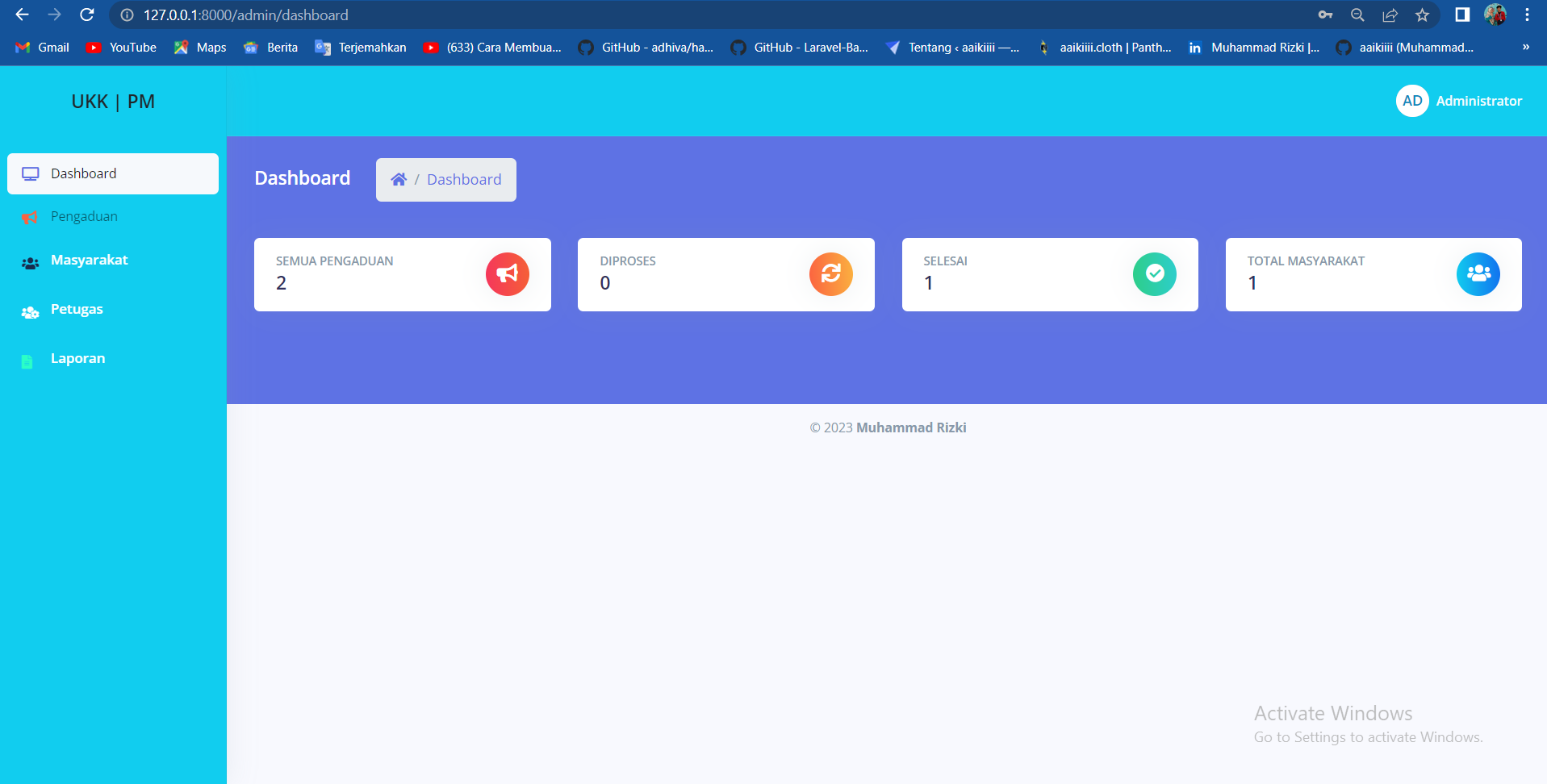Click the Dashboard page heading

(303, 178)
